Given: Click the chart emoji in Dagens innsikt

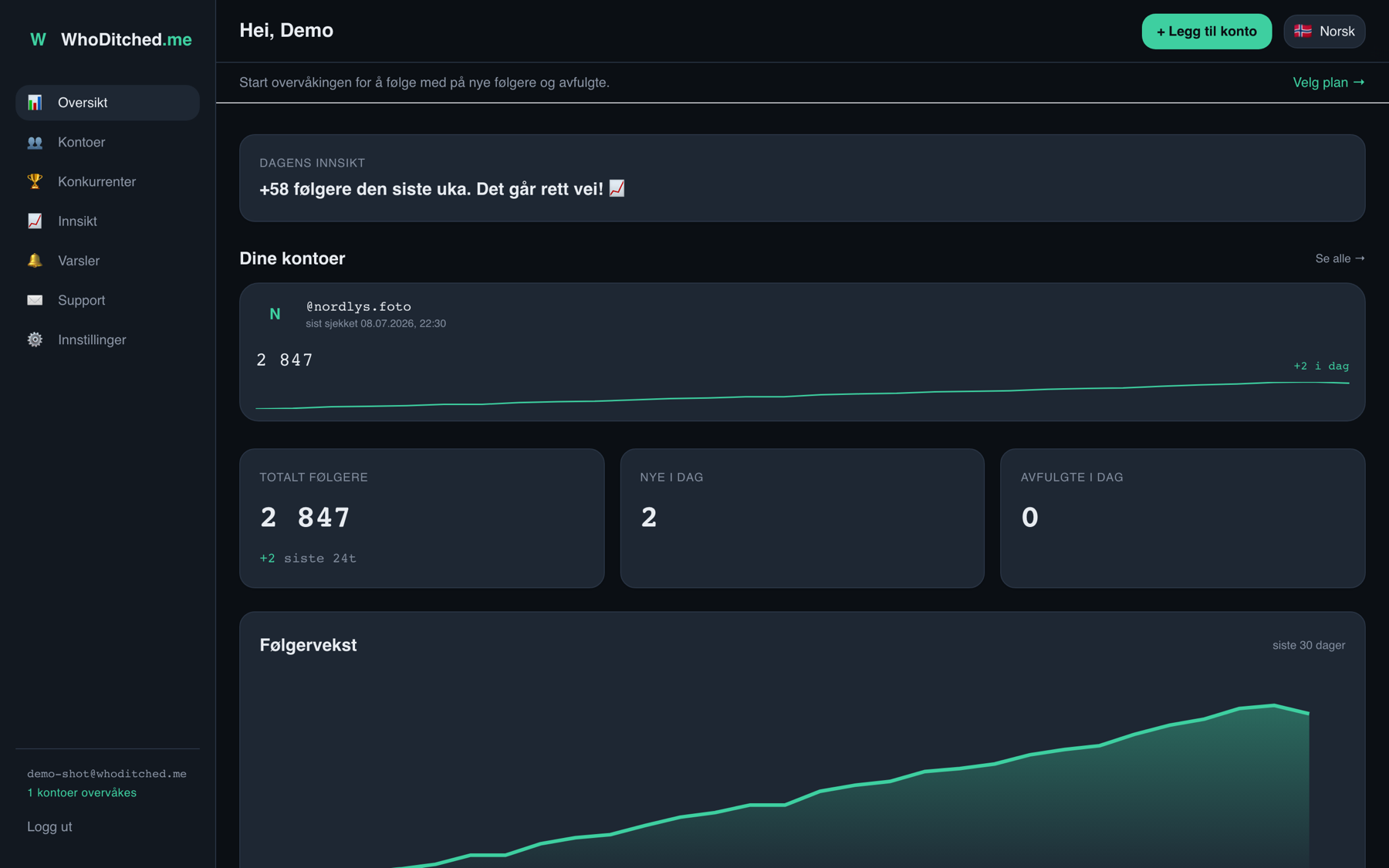Looking at the screenshot, I should pyautogui.click(x=617, y=188).
